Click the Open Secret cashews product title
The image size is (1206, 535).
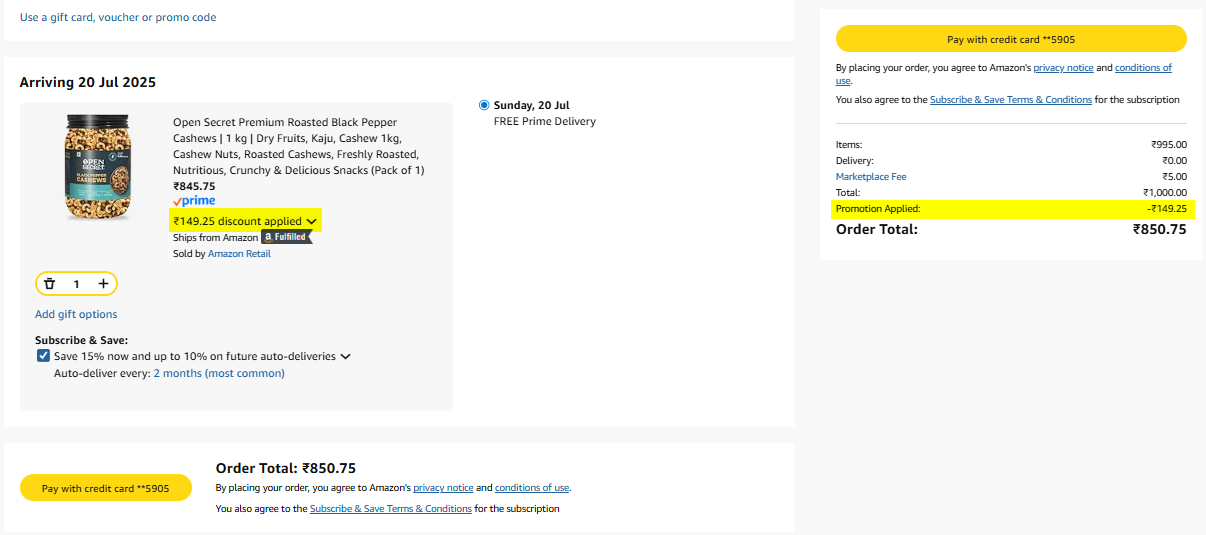pyautogui.click(x=299, y=146)
